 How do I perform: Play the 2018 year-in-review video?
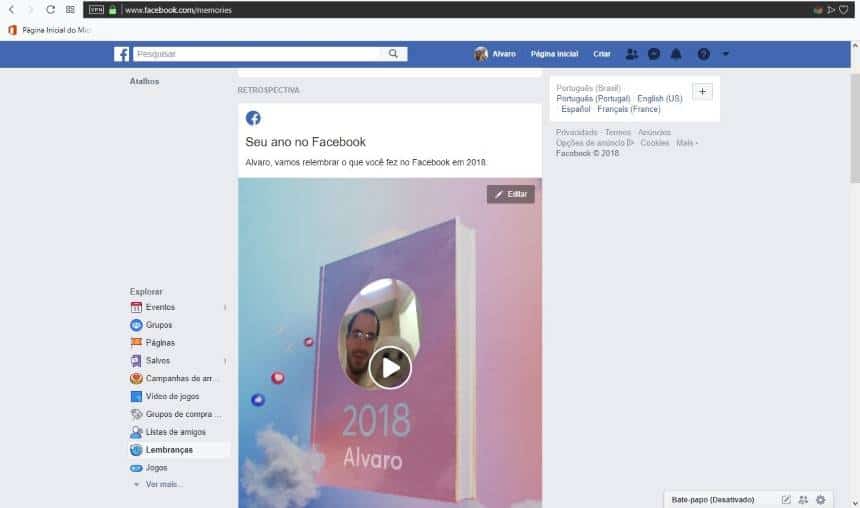pyautogui.click(x=390, y=368)
